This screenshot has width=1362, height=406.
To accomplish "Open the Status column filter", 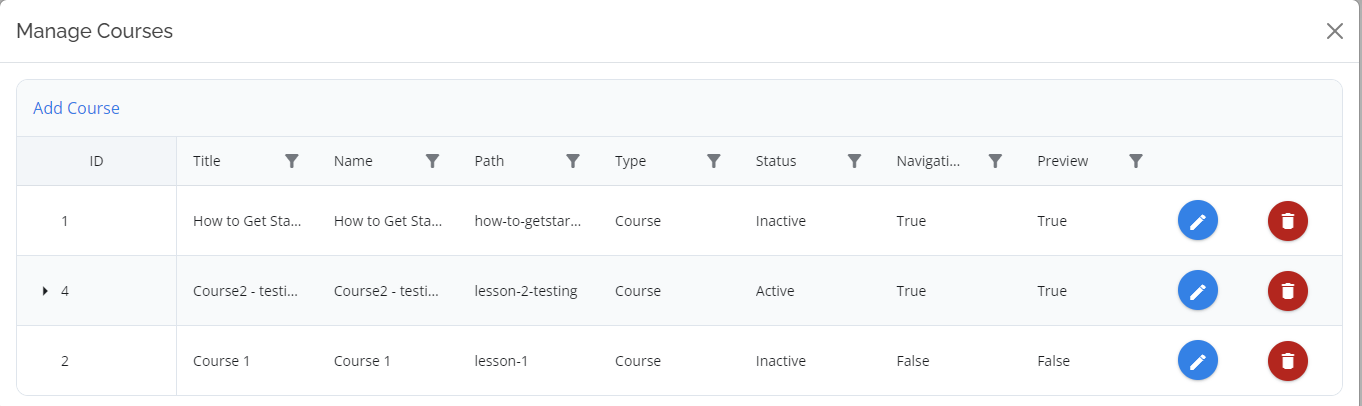I will [x=855, y=161].
